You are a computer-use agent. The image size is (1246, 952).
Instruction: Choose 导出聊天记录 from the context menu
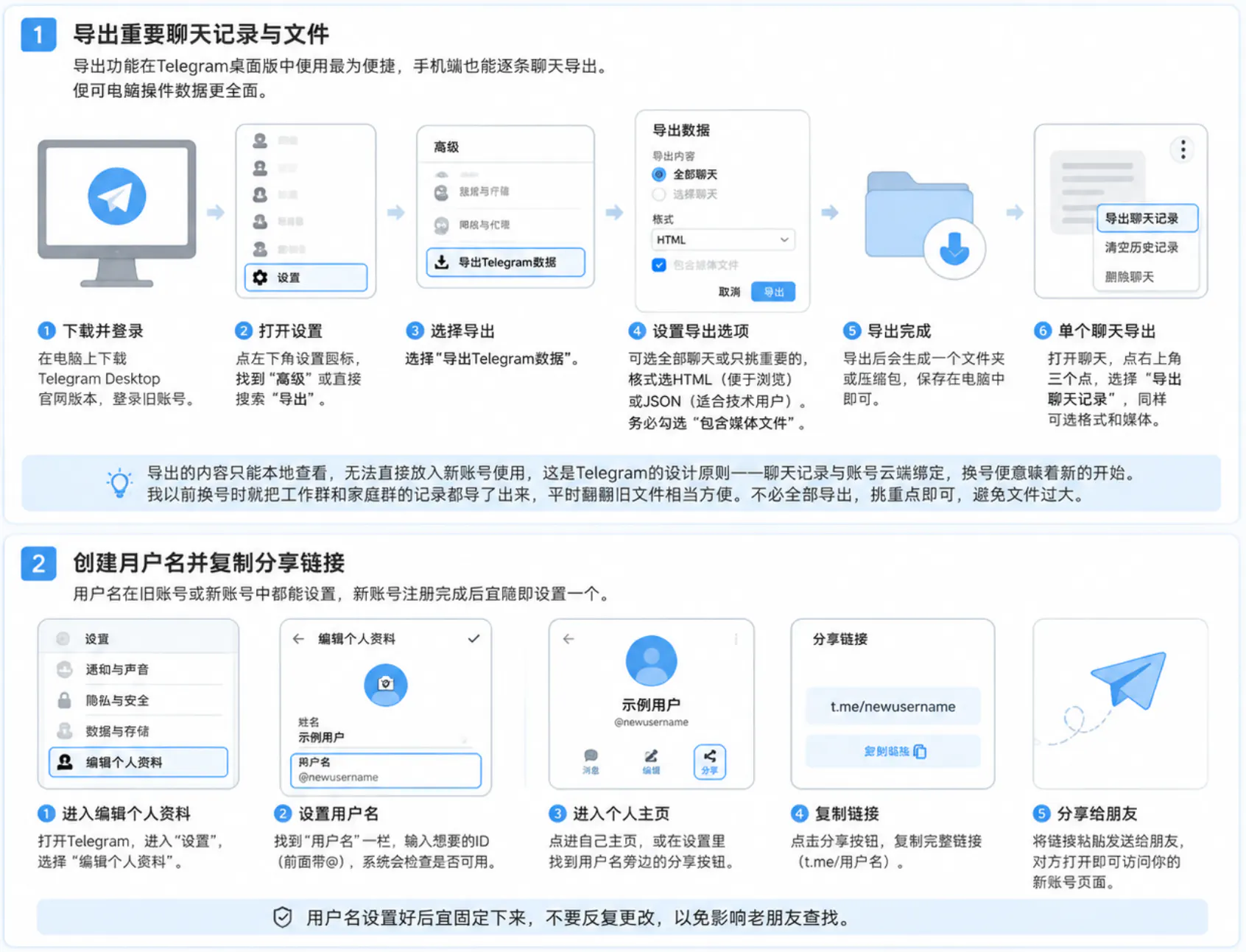(x=1147, y=219)
